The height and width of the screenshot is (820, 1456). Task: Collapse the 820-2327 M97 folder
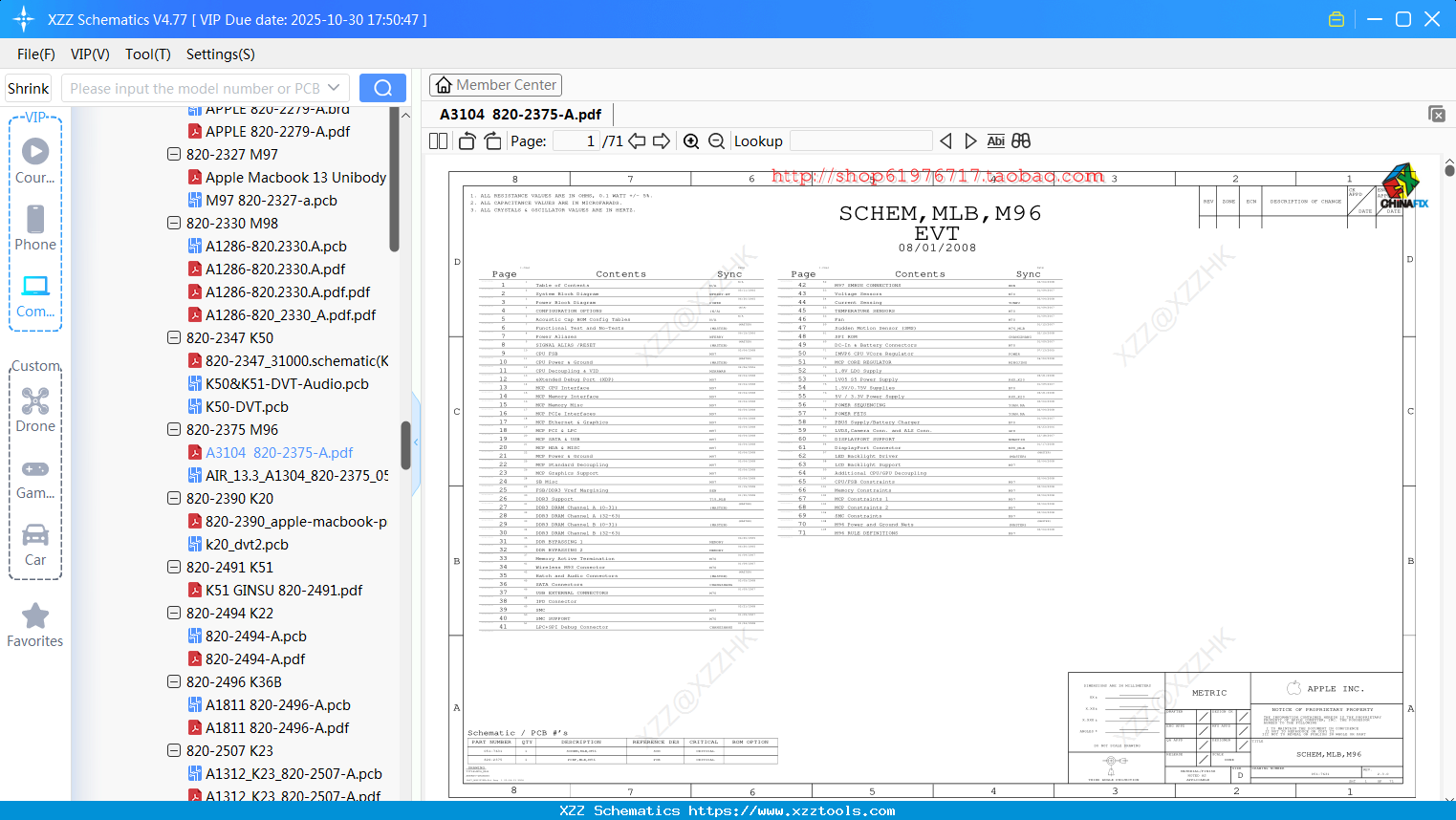(174, 154)
